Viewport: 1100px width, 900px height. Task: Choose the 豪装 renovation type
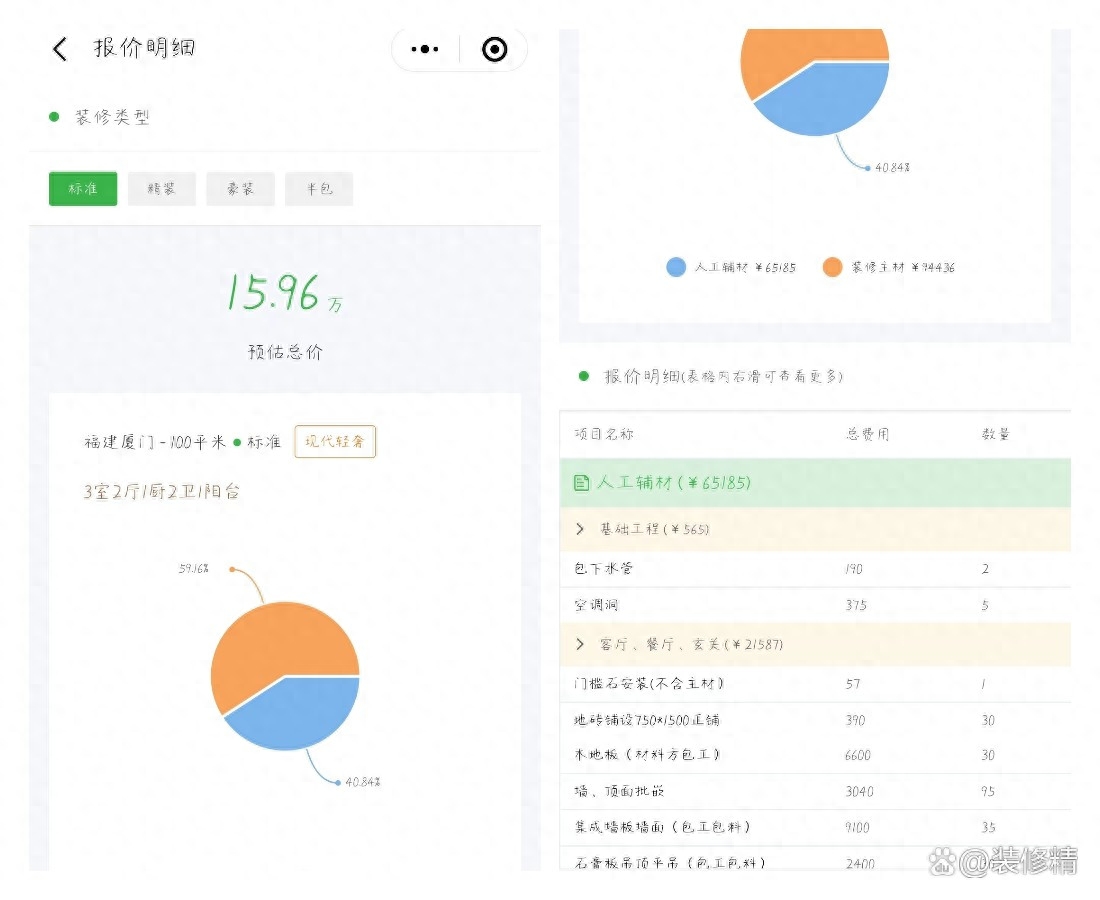240,189
